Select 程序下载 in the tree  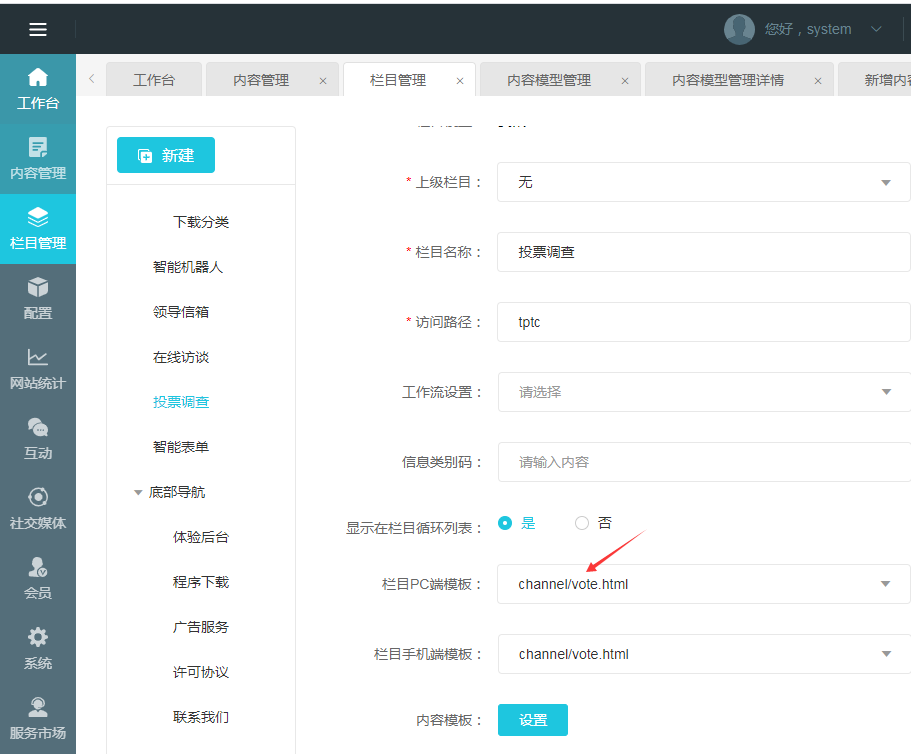[x=201, y=582]
